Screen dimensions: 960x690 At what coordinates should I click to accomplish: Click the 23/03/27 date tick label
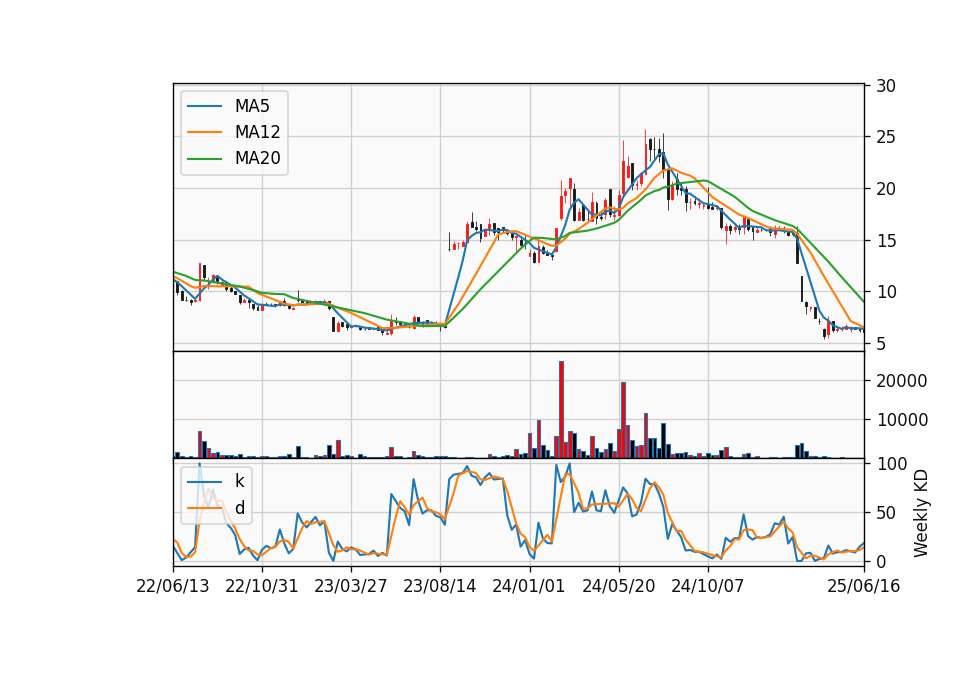coord(350,586)
